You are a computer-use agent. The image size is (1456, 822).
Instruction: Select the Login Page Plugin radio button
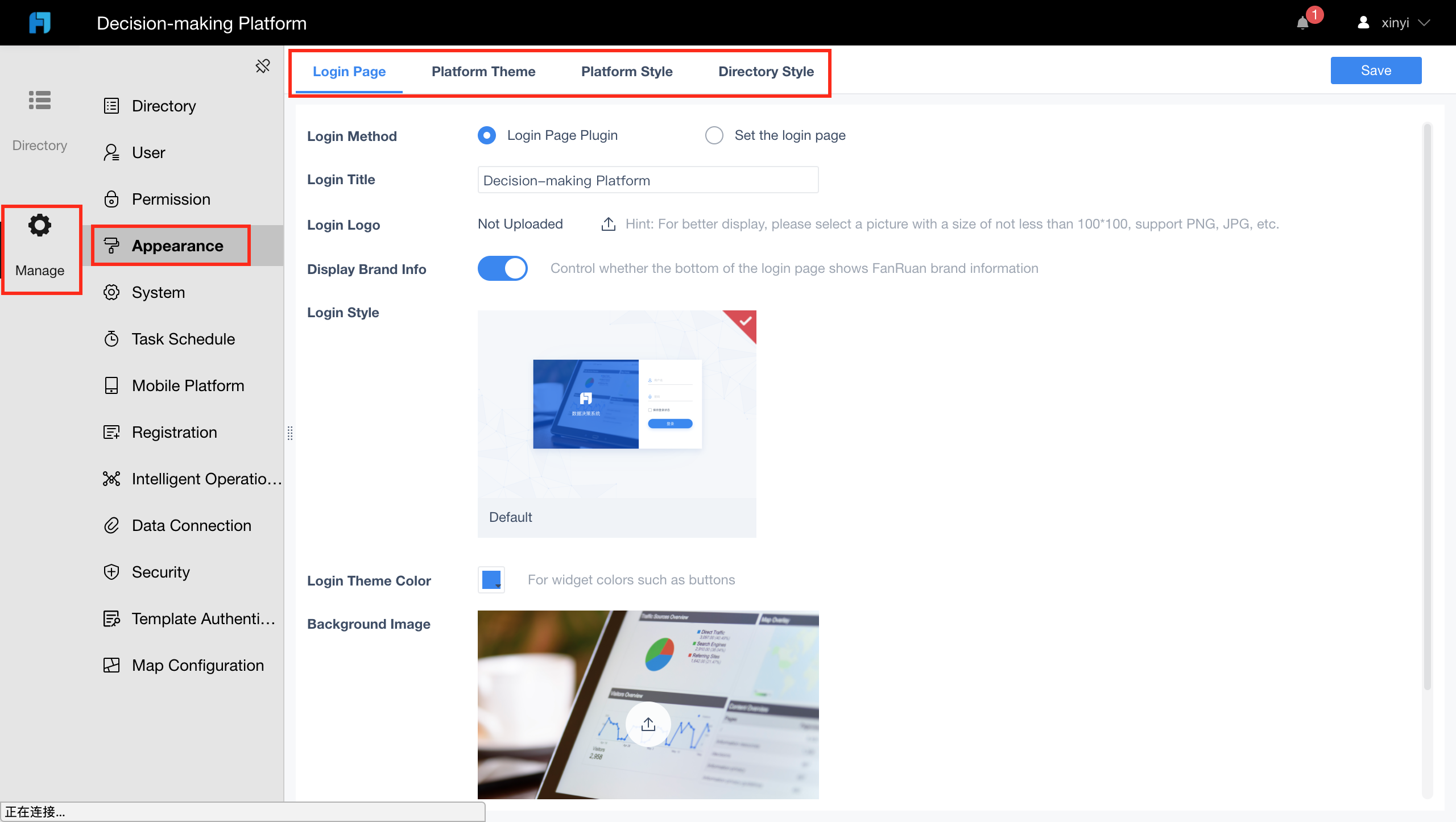tap(486, 135)
